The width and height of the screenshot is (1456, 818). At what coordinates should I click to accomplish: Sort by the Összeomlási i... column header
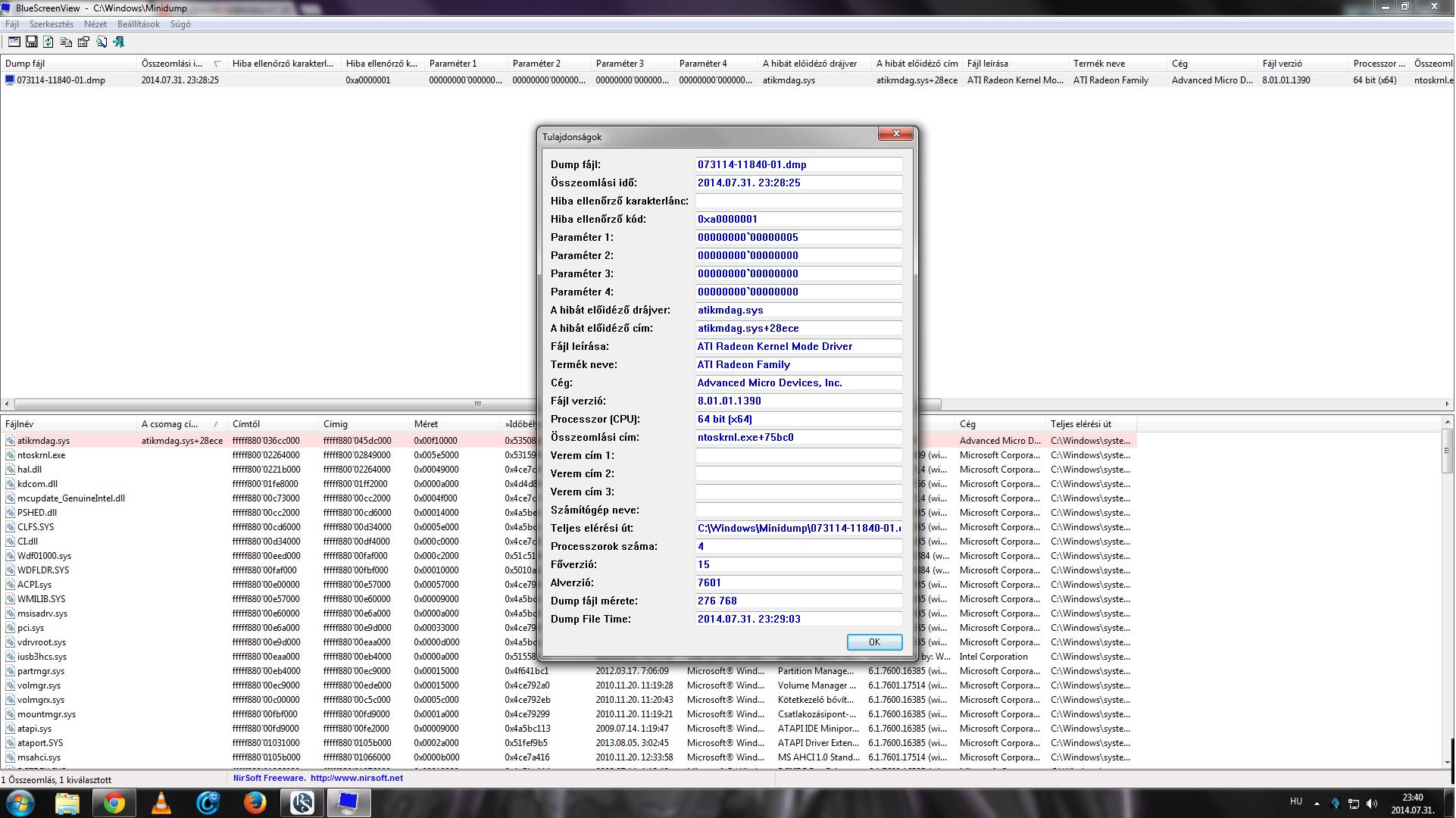tap(182, 64)
